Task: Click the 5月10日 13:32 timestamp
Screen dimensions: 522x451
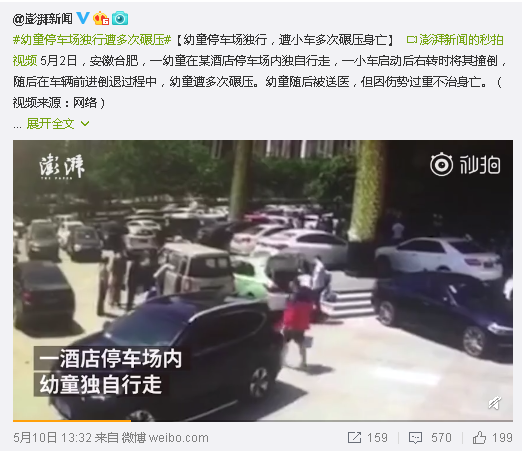Action: pos(53,438)
